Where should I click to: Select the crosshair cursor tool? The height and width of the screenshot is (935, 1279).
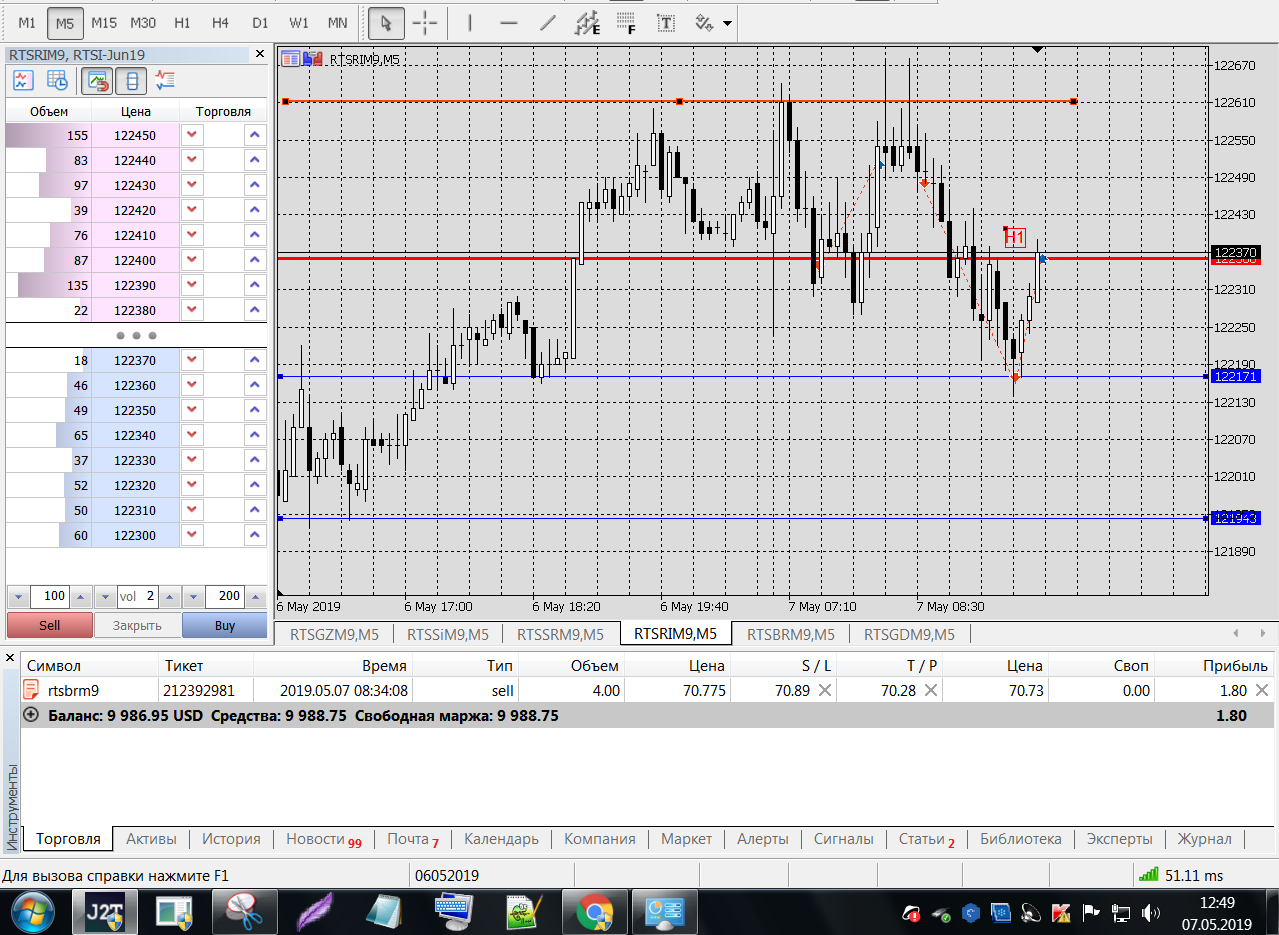pyautogui.click(x=425, y=22)
